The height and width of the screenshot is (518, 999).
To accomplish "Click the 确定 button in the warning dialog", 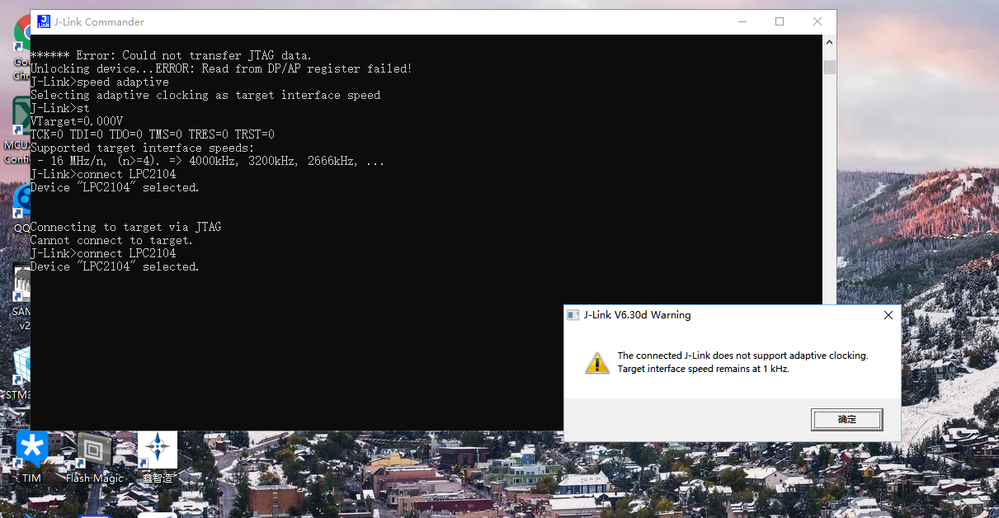I will (847, 419).
